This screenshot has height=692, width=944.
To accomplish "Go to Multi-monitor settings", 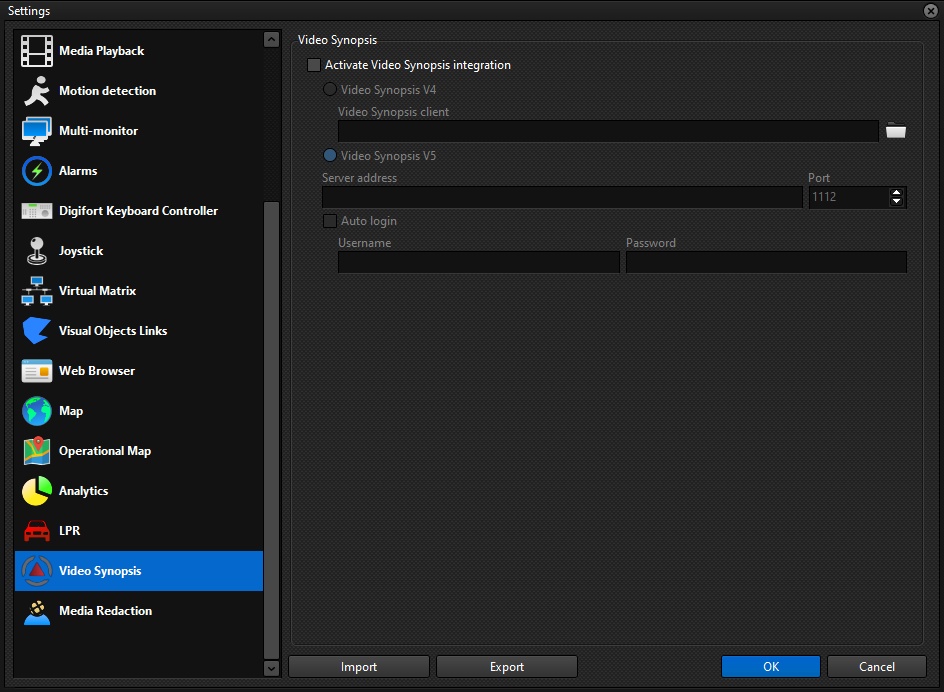I will pos(138,131).
